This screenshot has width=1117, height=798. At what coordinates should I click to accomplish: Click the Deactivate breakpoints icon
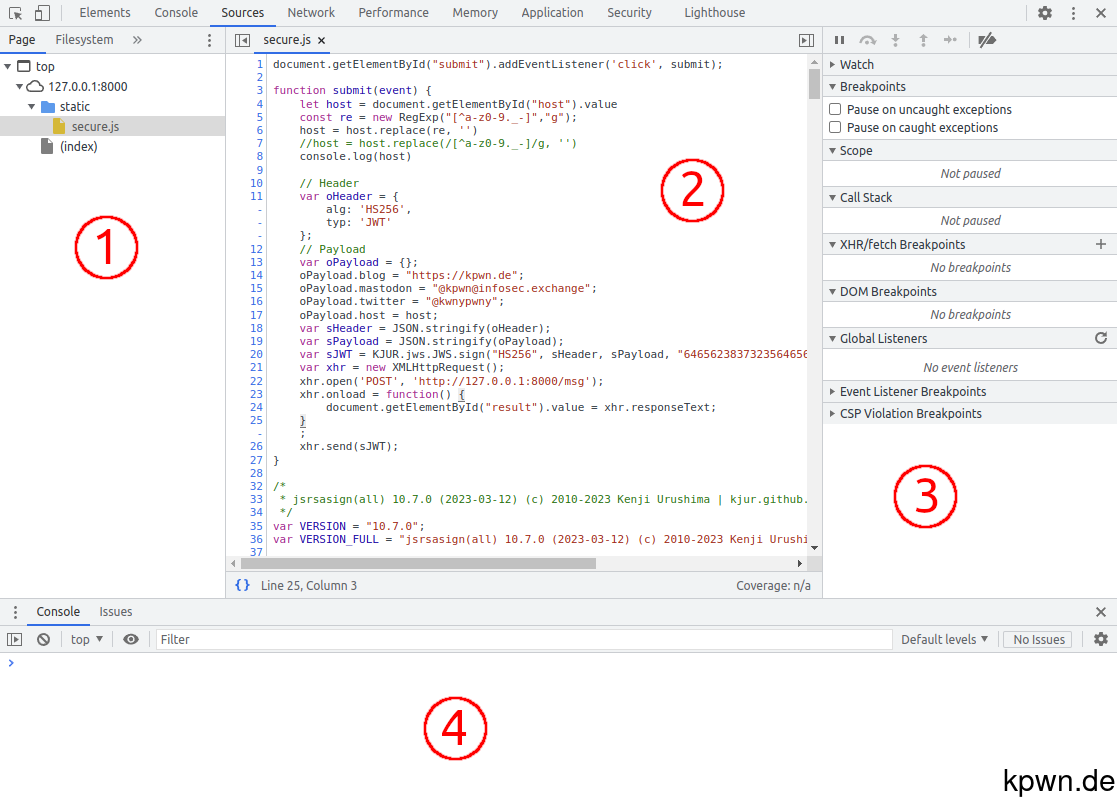tap(986, 40)
